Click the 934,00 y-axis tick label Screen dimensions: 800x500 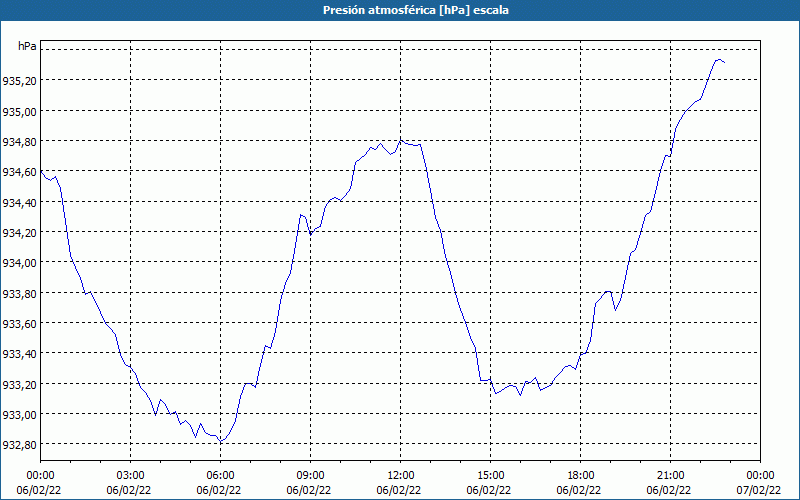19,263
